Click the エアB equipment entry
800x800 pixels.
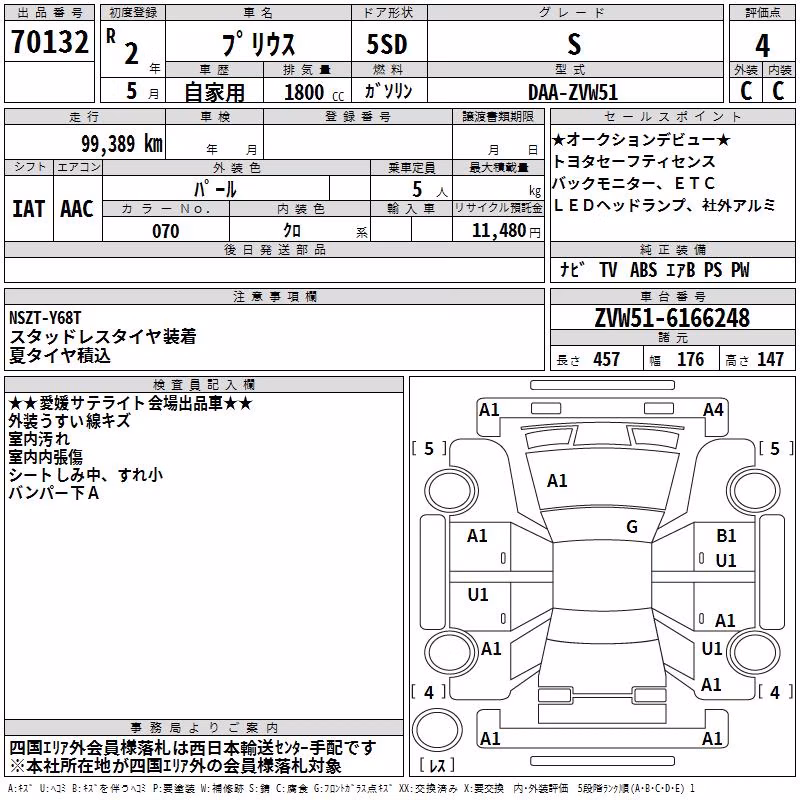[x=681, y=269]
